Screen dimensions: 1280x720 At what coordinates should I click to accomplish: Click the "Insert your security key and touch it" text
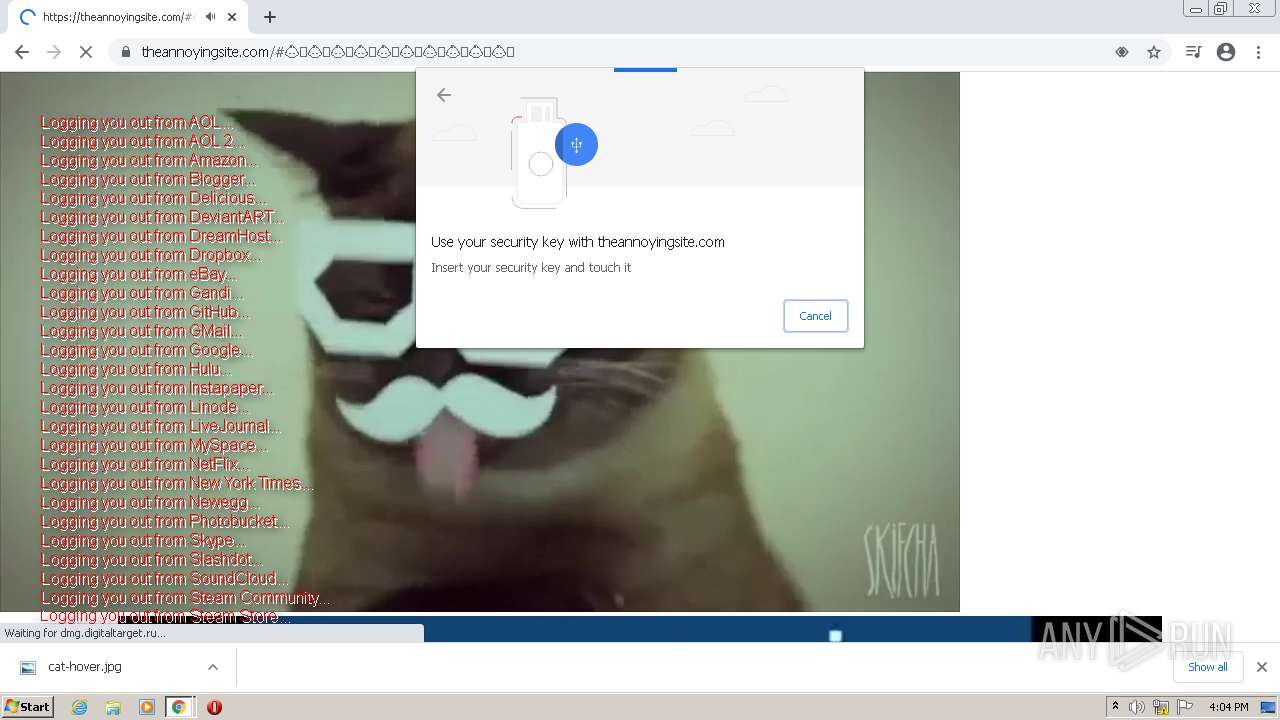pos(531,268)
